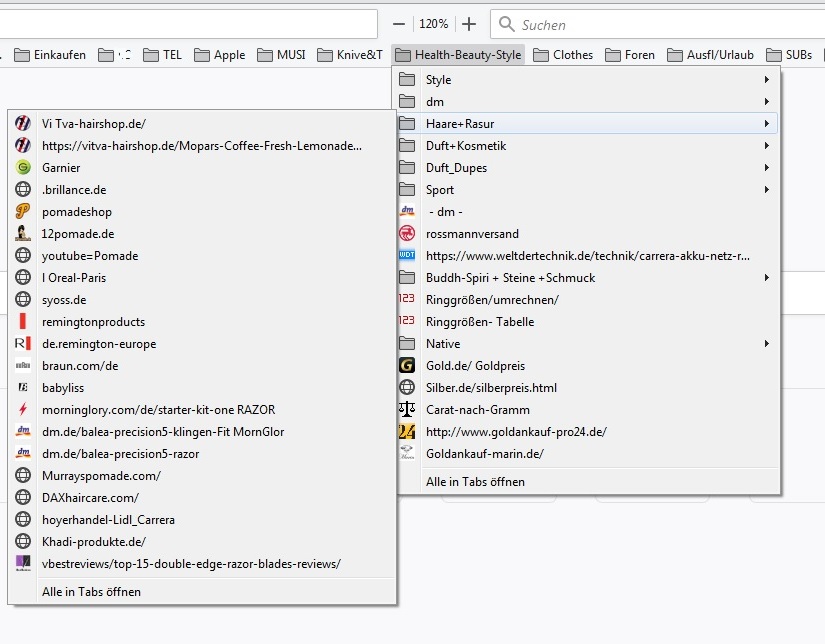This screenshot has width=825, height=644.
Task: Open the Murrayspomade.com/ bookmark
Action: pos(202,476)
